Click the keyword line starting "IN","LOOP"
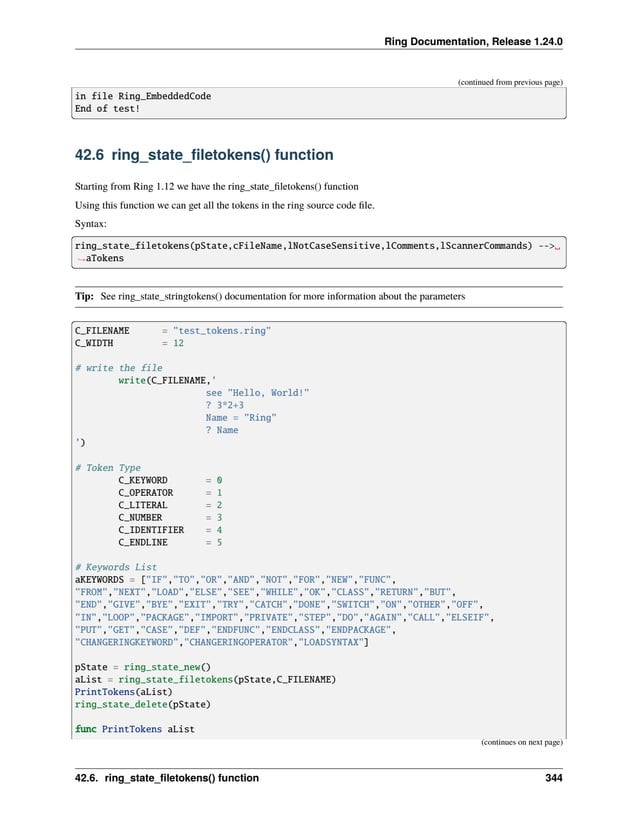Image resolution: width=638 pixels, height=825 pixels. click(x=284, y=617)
